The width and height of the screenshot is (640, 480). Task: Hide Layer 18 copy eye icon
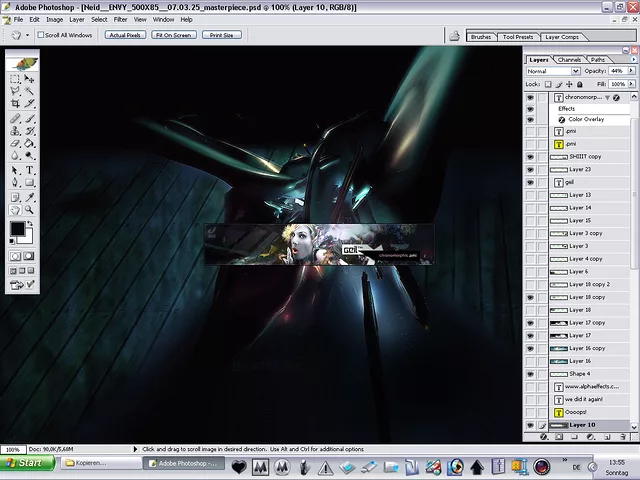[x=530, y=298]
